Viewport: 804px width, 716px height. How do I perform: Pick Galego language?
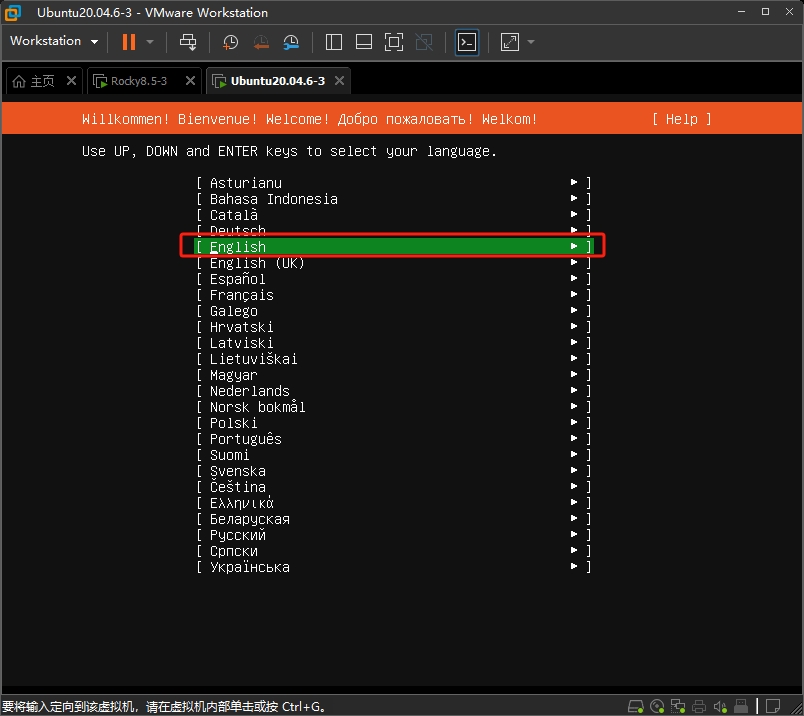(393, 311)
